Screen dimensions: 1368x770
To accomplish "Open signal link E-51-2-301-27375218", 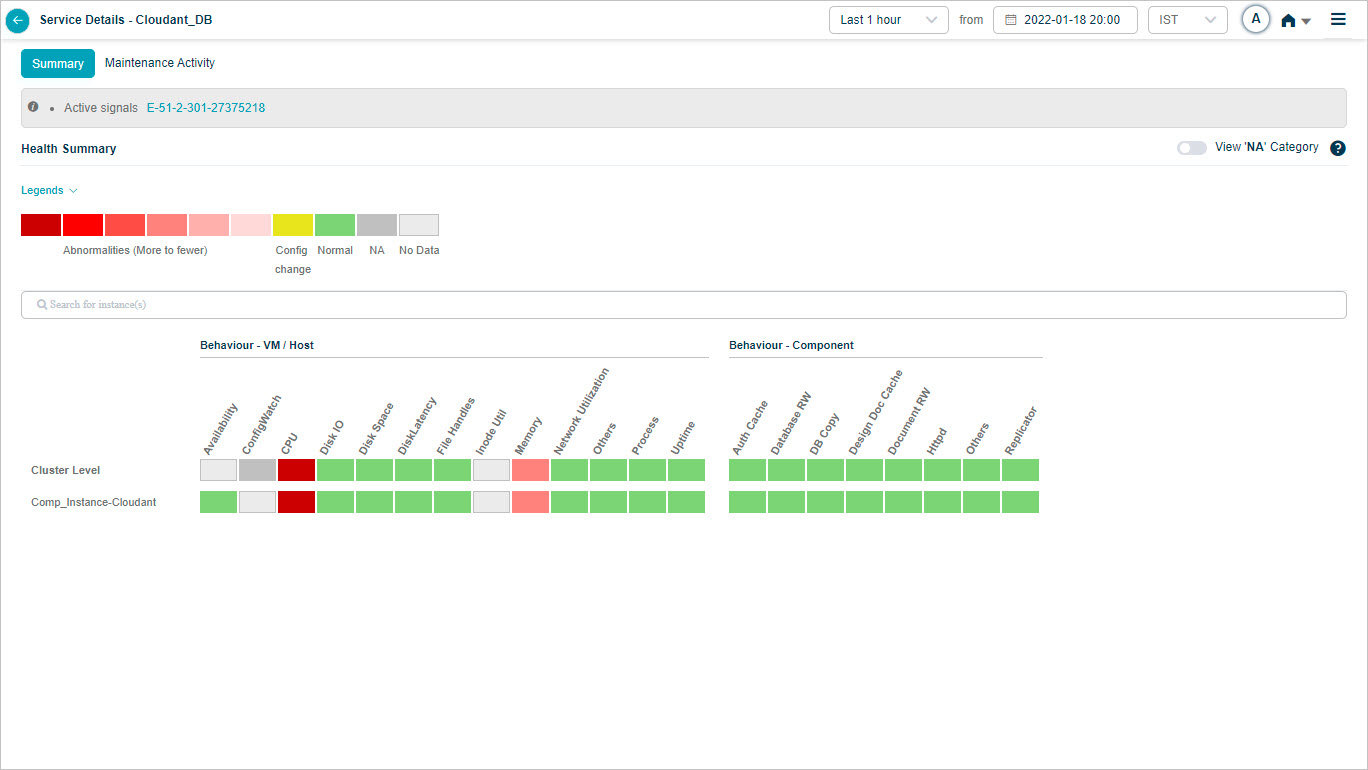I will point(206,108).
